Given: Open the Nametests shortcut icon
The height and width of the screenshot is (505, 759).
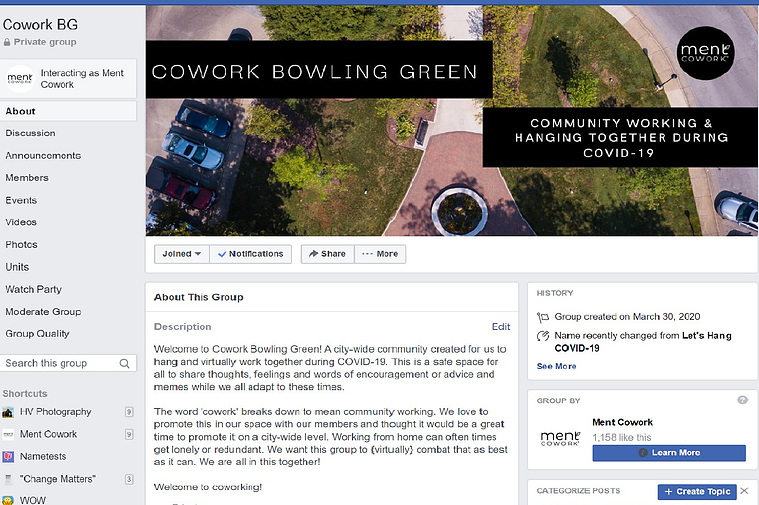Looking at the screenshot, I should 8,457.
